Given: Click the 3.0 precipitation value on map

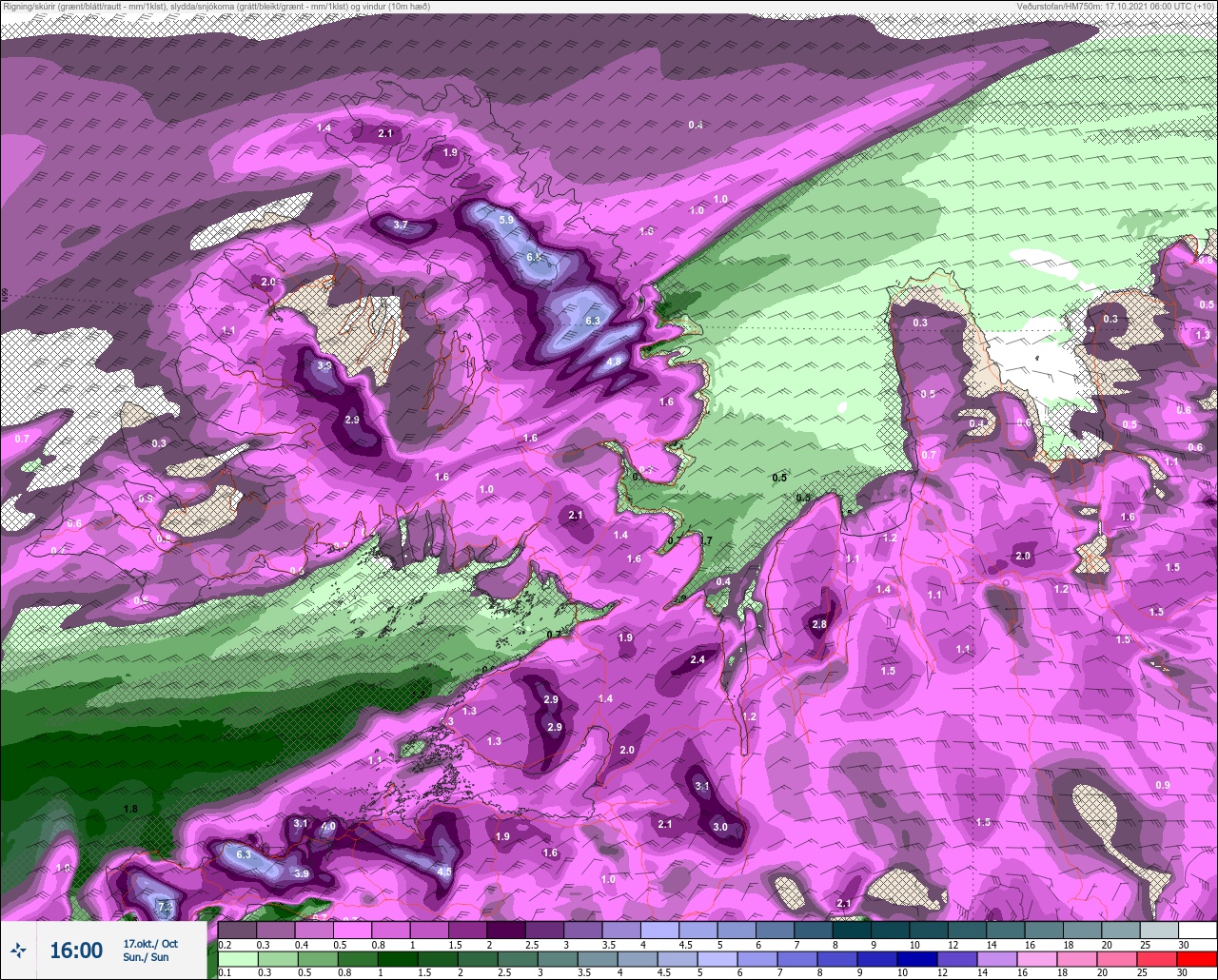Looking at the screenshot, I should pyautogui.click(x=720, y=828).
